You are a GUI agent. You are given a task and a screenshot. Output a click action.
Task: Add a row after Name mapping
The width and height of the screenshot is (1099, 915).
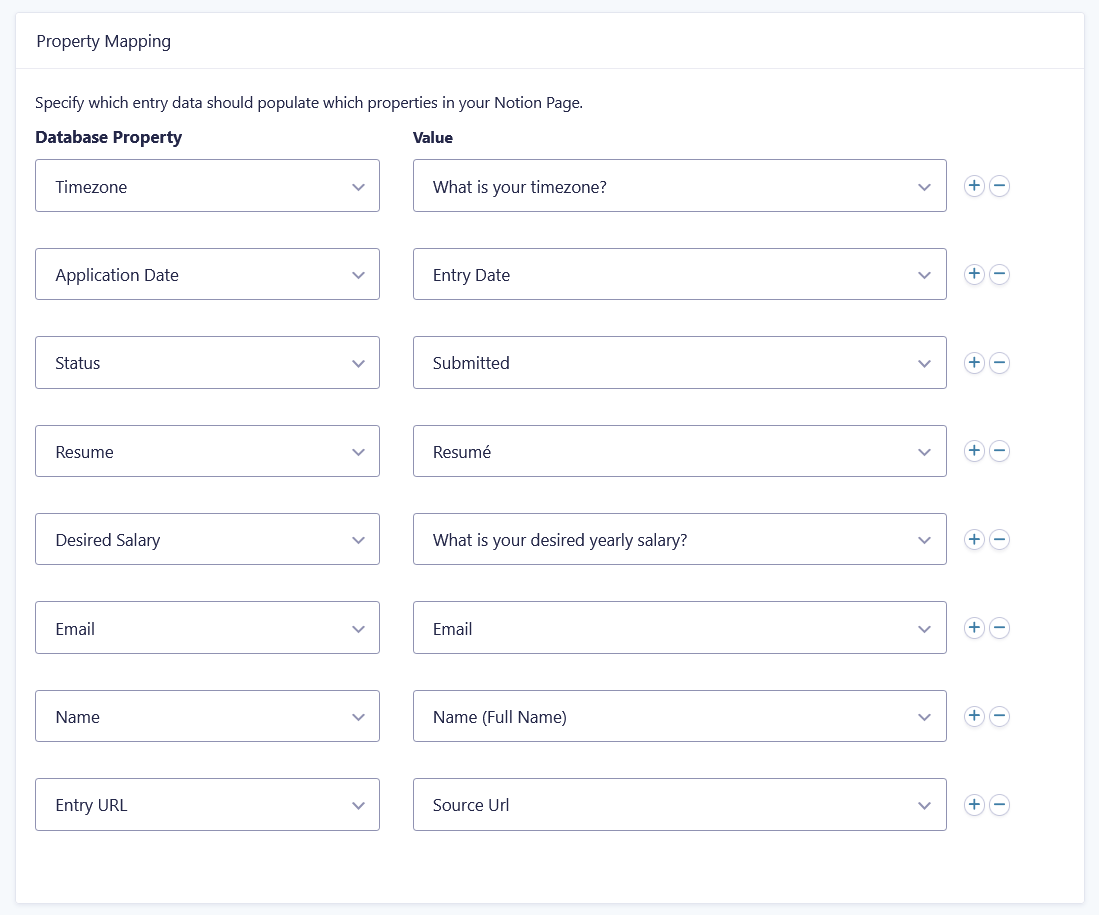(x=974, y=716)
